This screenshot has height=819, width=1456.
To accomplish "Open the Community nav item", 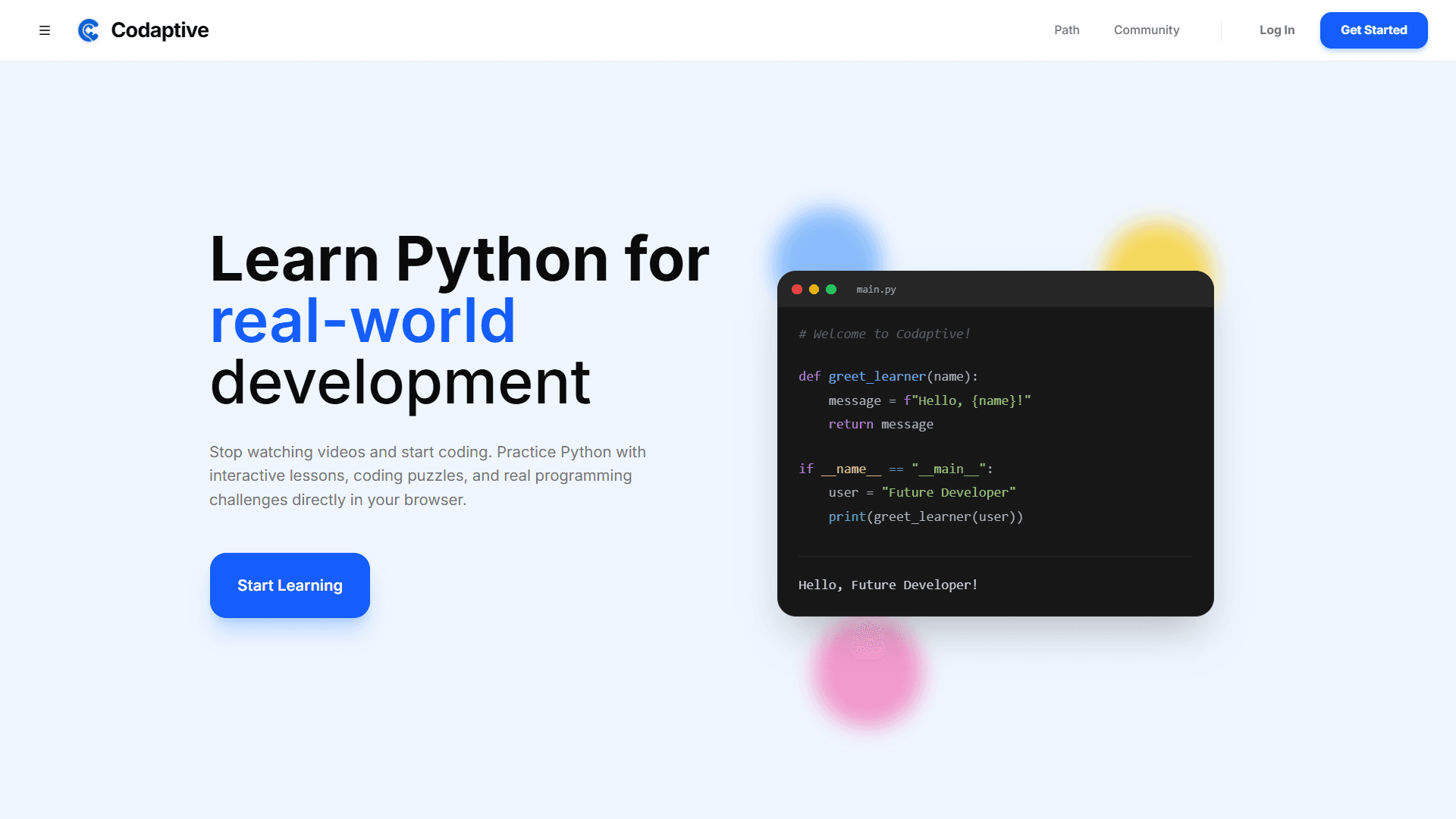I will tap(1146, 30).
